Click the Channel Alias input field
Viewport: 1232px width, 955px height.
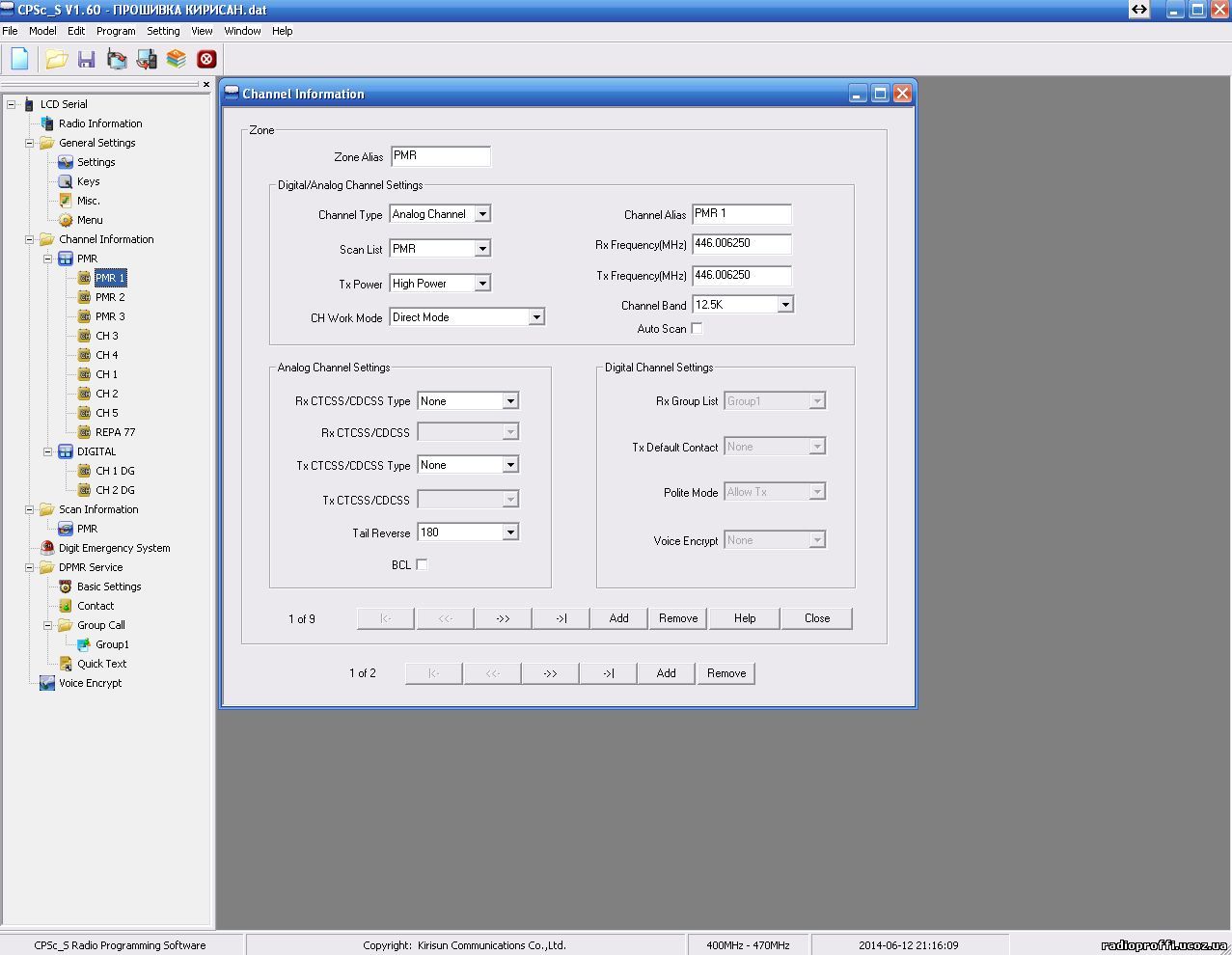pyautogui.click(x=742, y=214)
